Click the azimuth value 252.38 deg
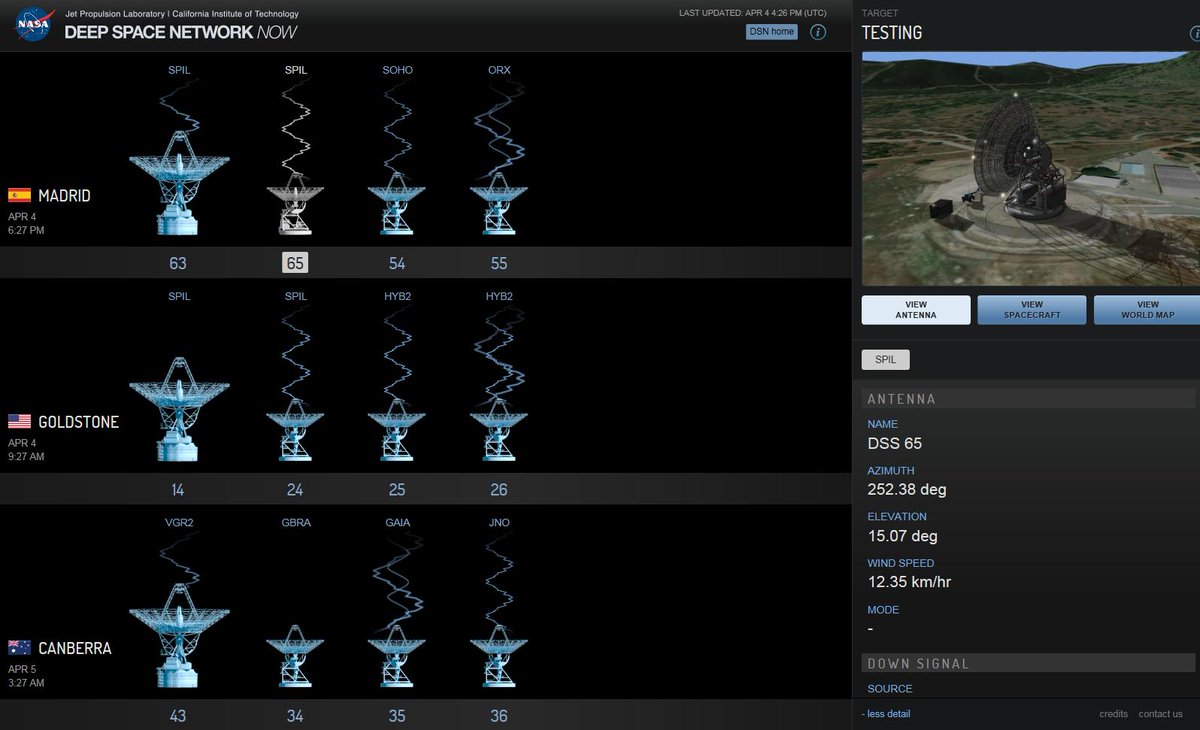Viewport: 1200px width, 730px height. pos(907,489)
